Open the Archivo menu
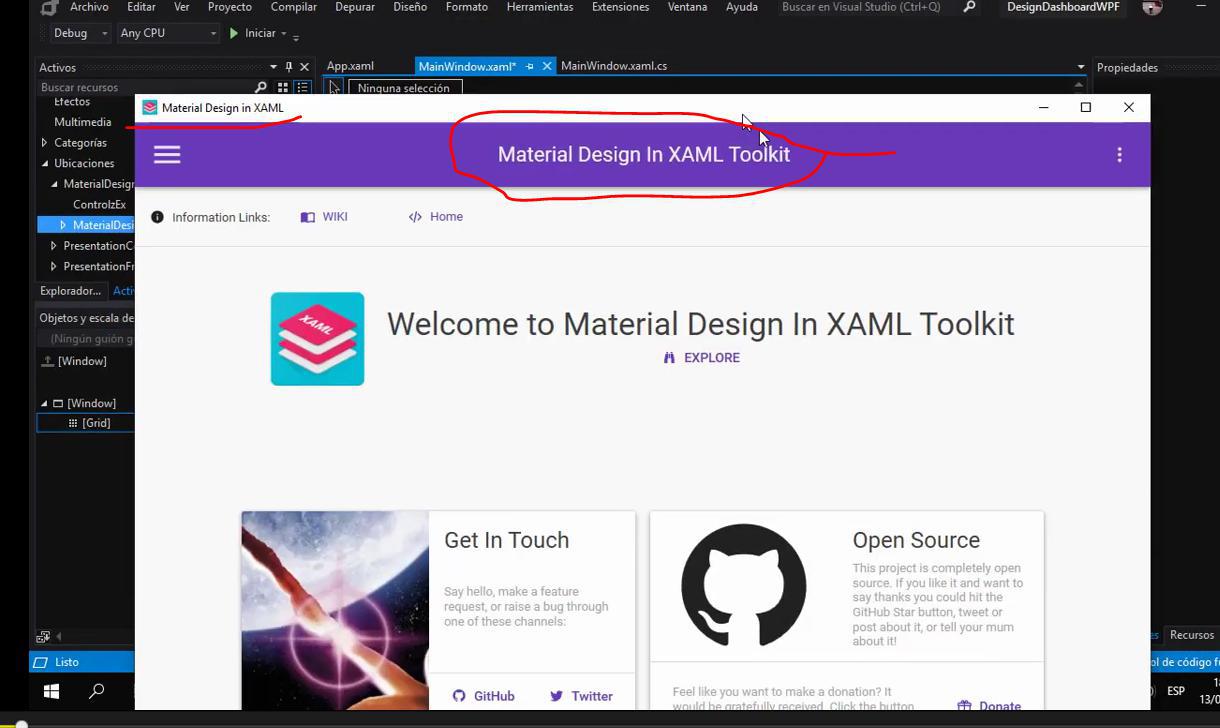This screenshot has height=728, width=1220. pyautogui.click(x=89, y=7)
